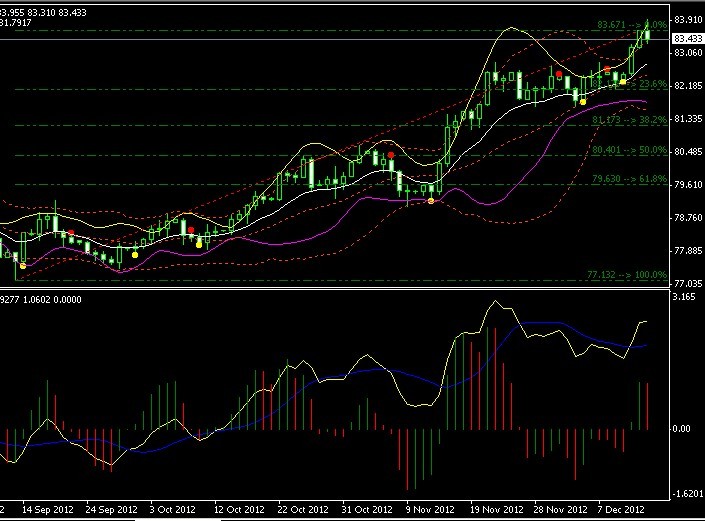Click the Fibonacci label 79.630 --> 61.8%
This screenshot has width=705, height=521.
tap(629, 178)
